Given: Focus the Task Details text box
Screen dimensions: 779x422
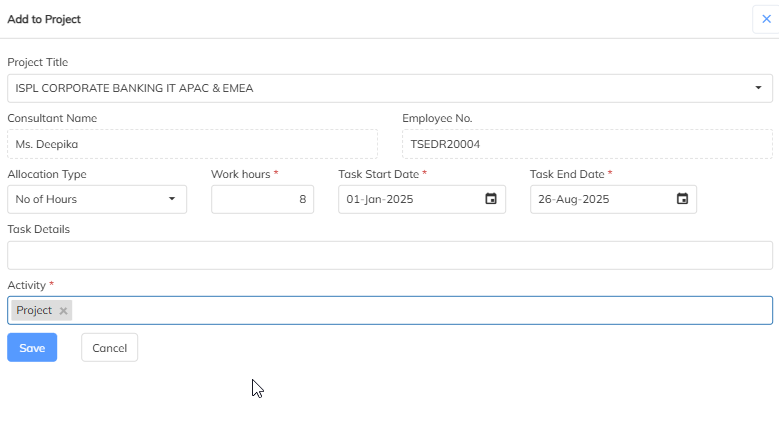Looking at the screenshot, I should coord(390,255).
